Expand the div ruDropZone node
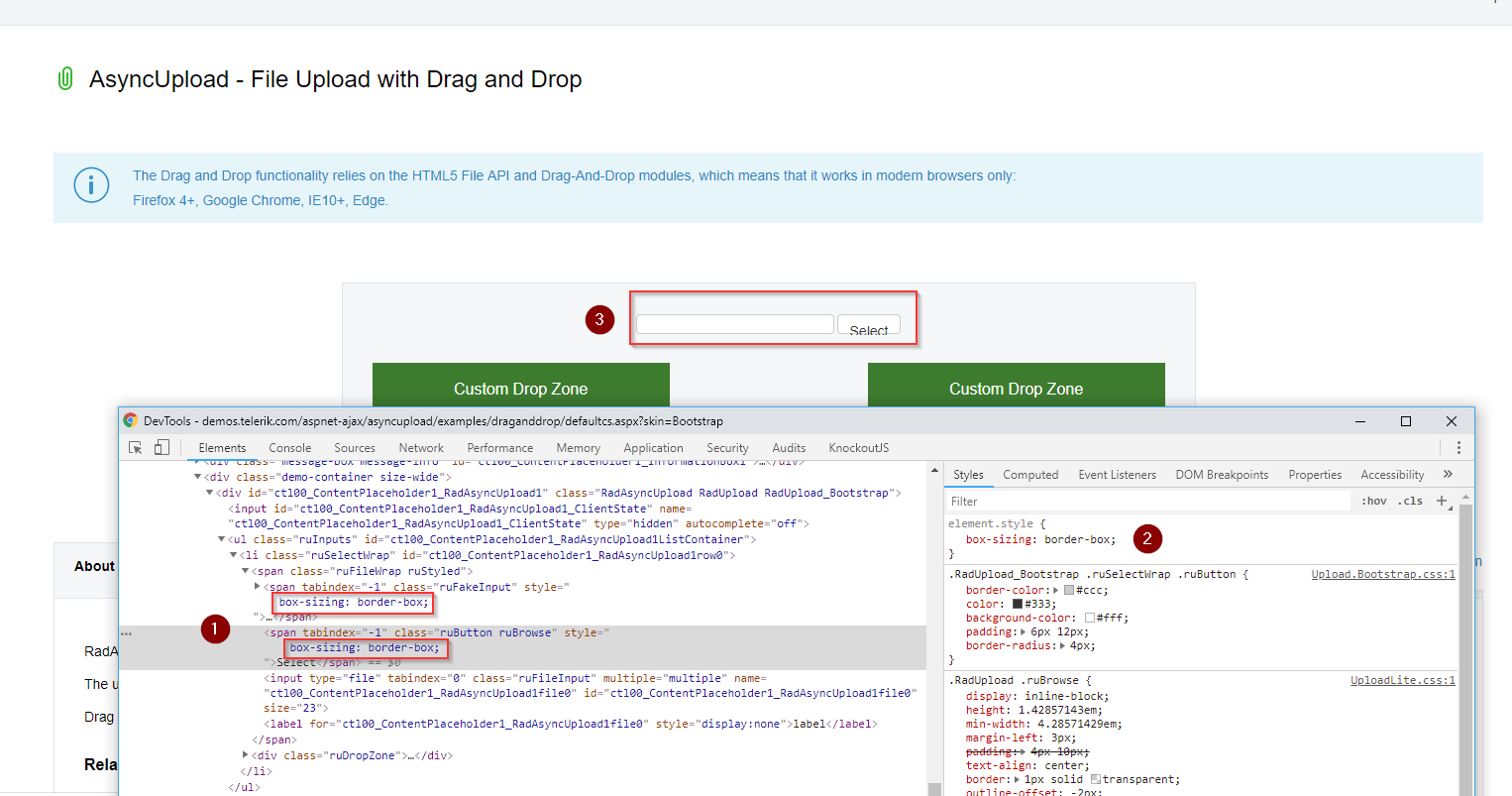Screen dimensions: 1512x796 [246, 755]
